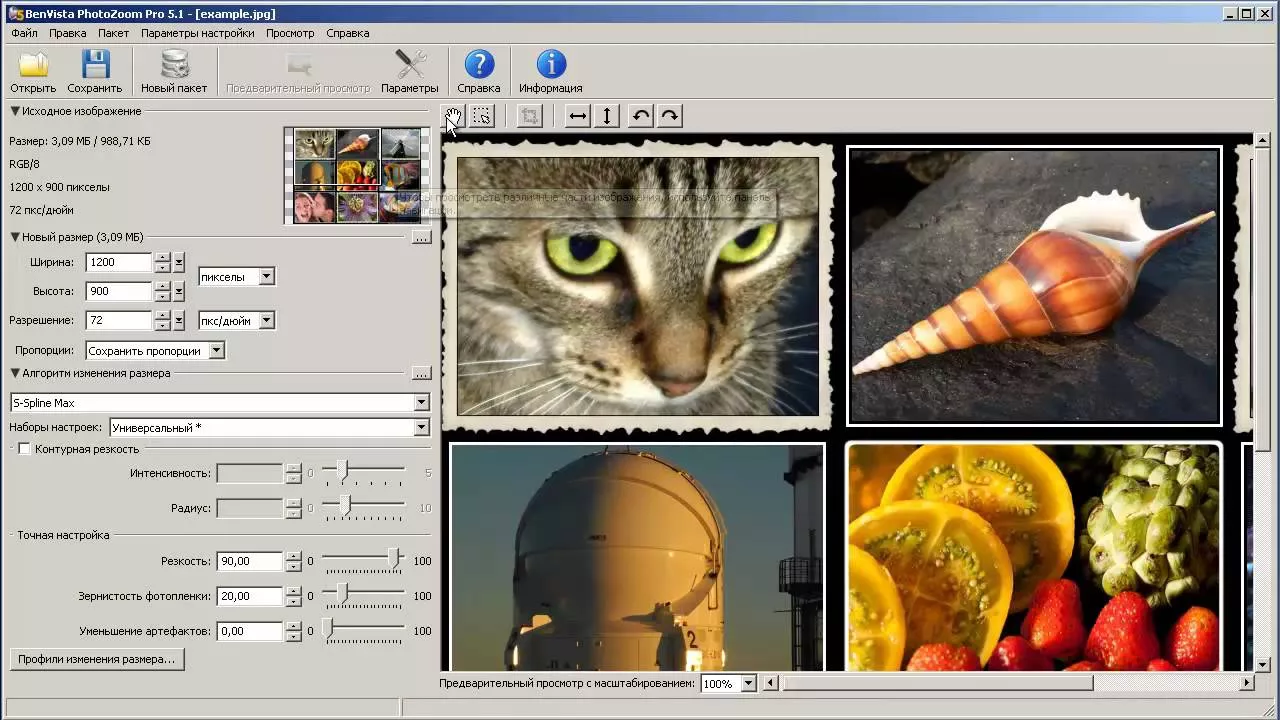This screenshot has width=1280, height=720.
Task: Open Parameters (Параметры) tools icon
Action: tap(409, 66)
